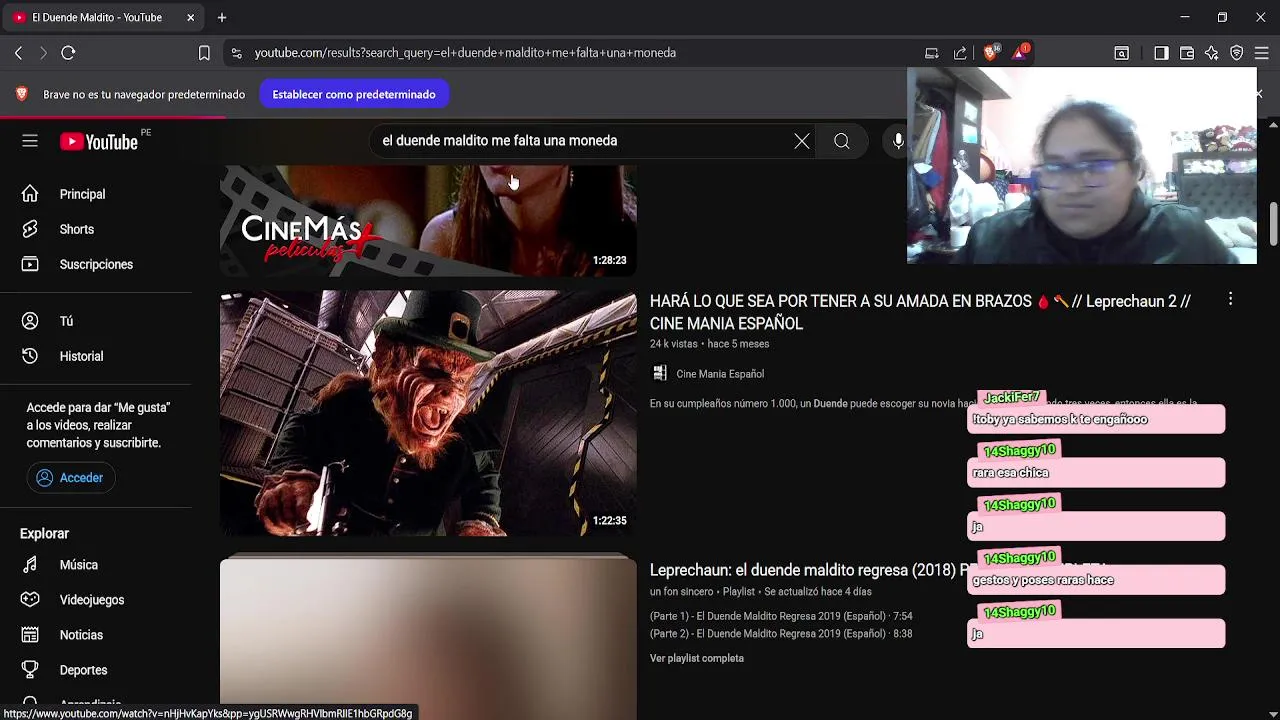Screen dimensions: 1280x720
Task: Open the blurred playlist thumbnail
Action: pos(428,637)
